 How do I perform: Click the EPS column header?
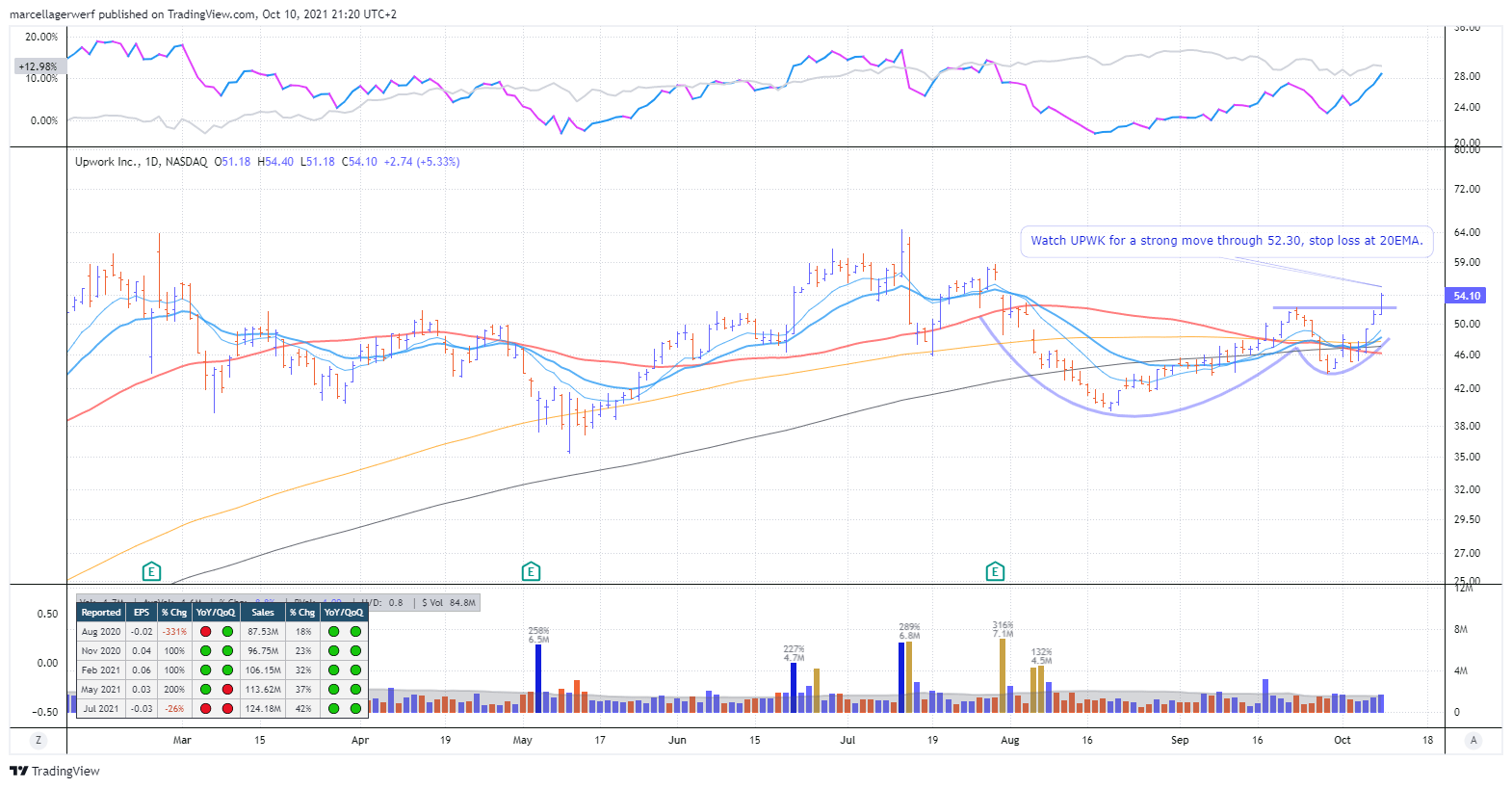click(142, 613)
